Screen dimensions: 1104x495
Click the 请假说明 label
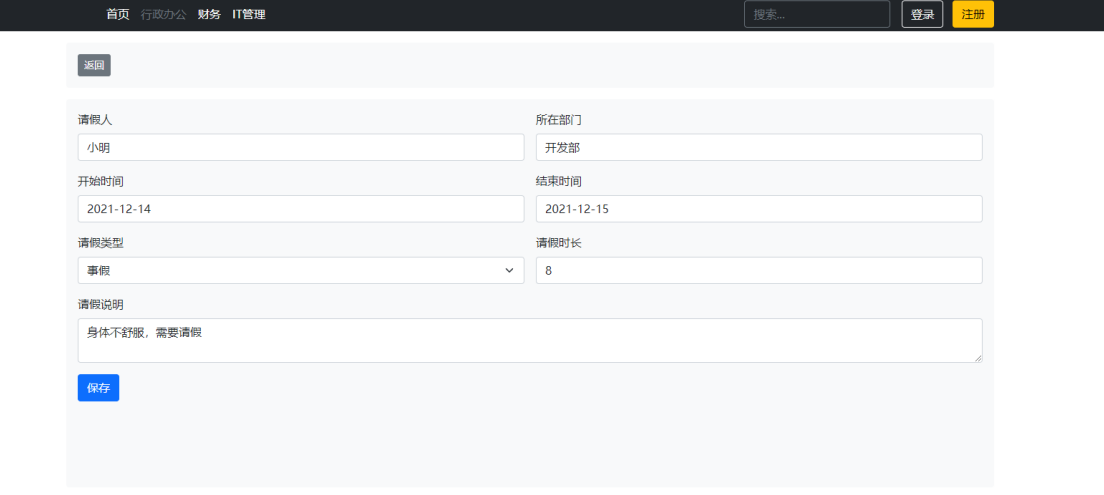coord(101,305)
